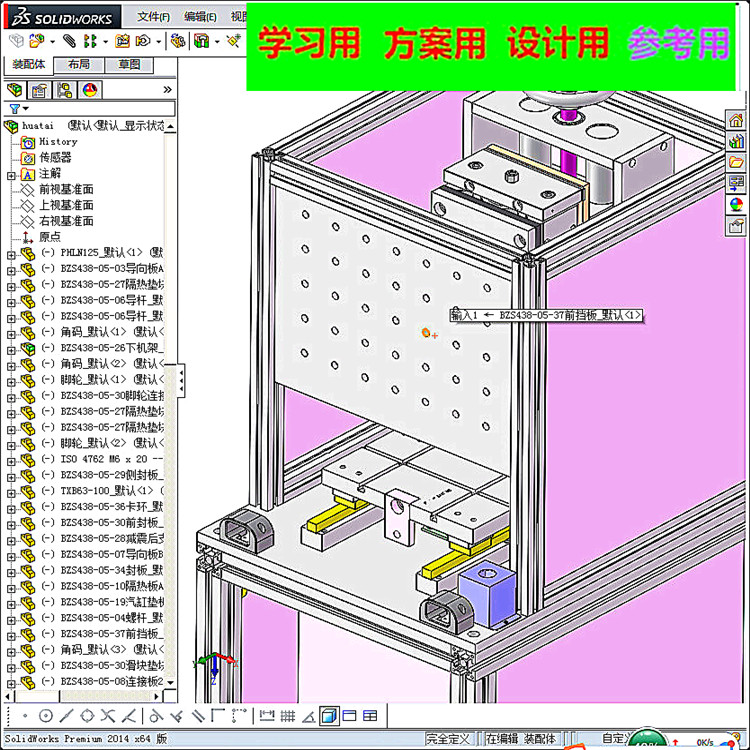Select the line sketch tool at bottom
The image size is (750, 750).
click(x=66, y=716)
